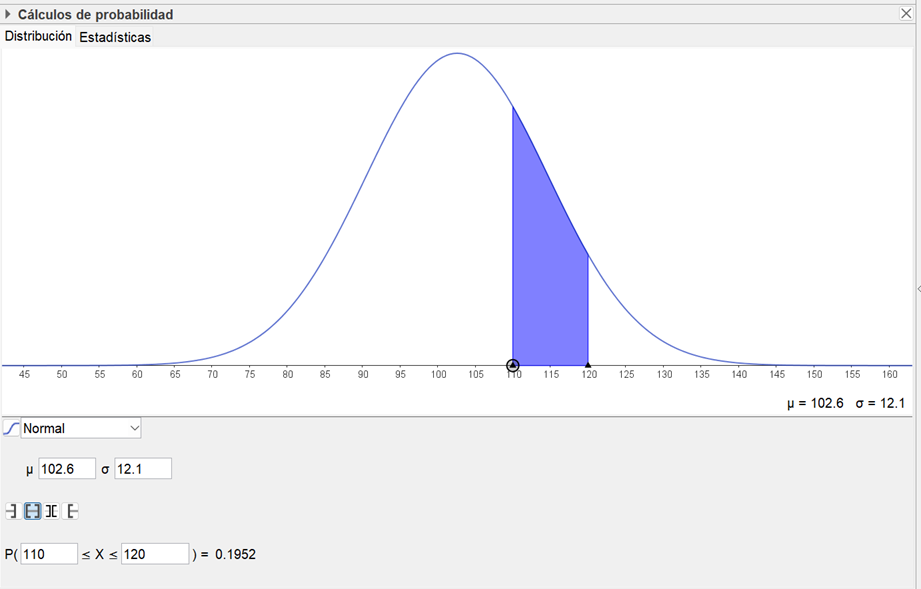
Task: Collapse the Cálculos de probabilidad panel triangle
Action: (8, 14)
